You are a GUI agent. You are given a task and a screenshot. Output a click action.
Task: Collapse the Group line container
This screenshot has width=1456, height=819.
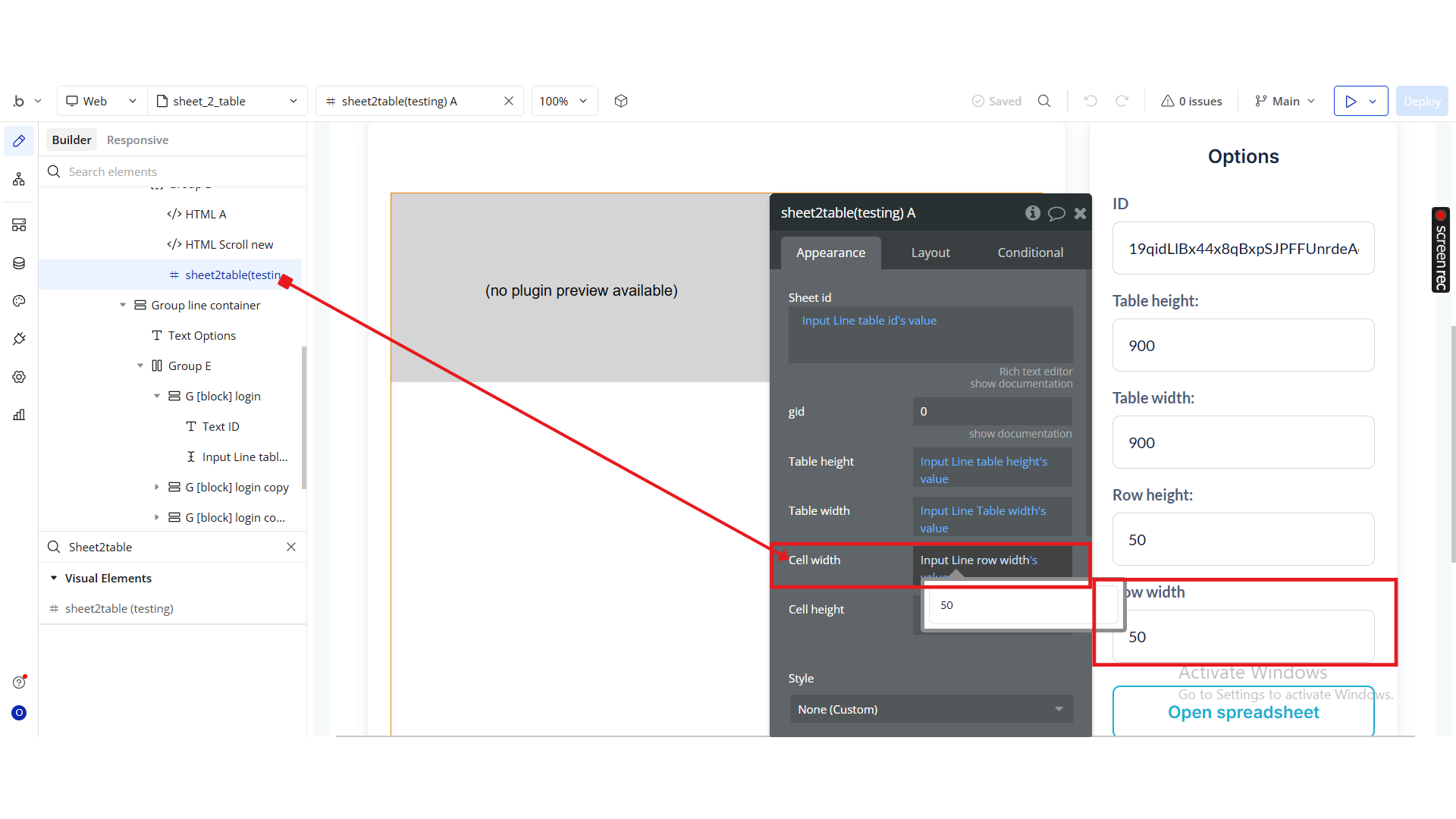coord(123,305)
